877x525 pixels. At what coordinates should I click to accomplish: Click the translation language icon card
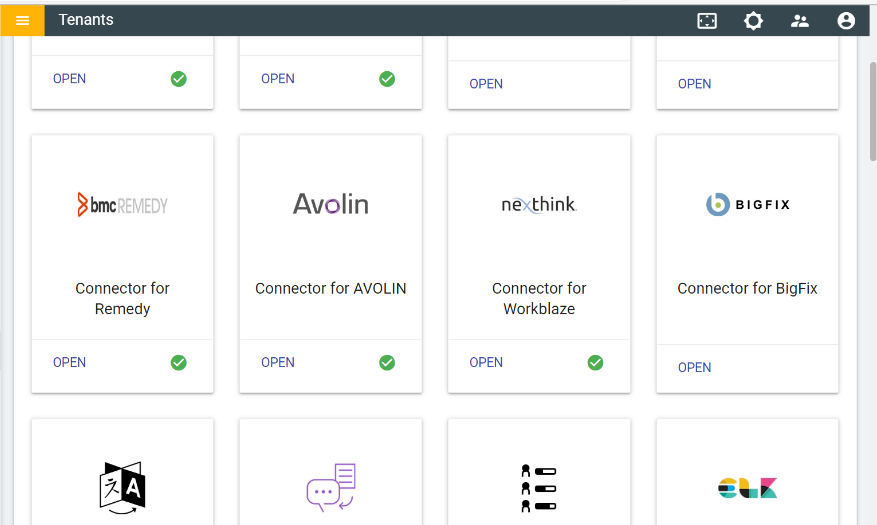click(x=122, y=488)
